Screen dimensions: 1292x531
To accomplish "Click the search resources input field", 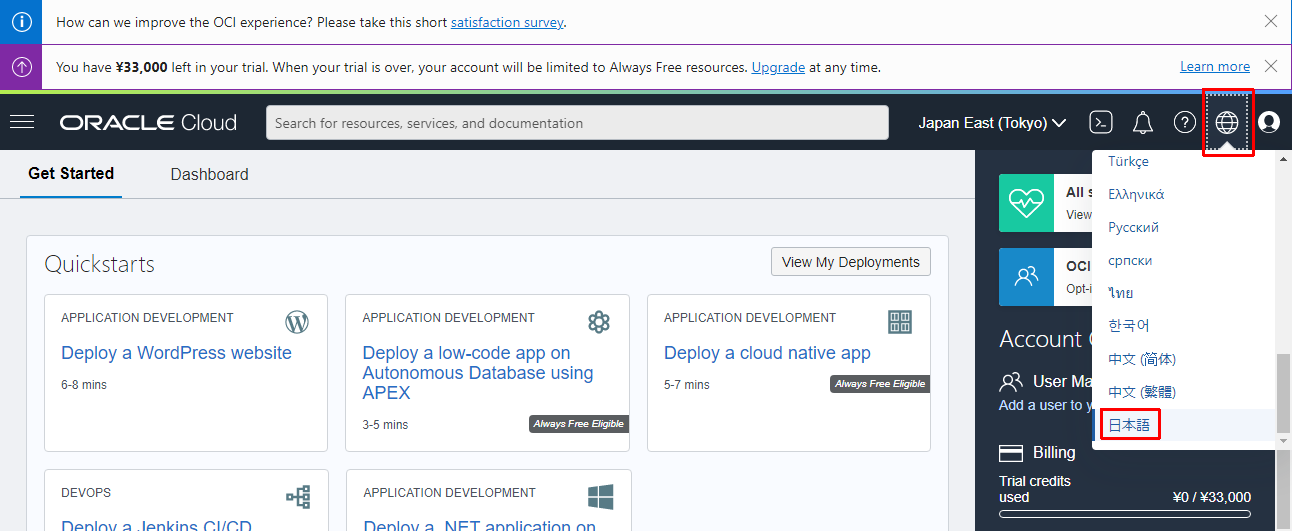I will [x=577, y=123].
